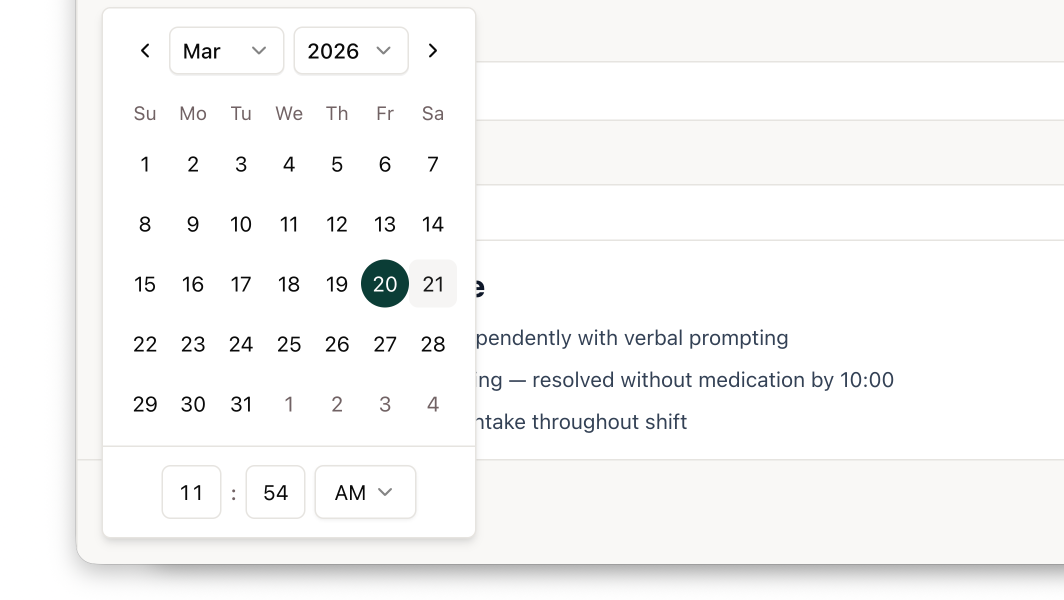Image resolution: width=1064 pixels, height=600 pixels.
Task: Choose April 1 trailing date
Action: (x=289, y=404)
